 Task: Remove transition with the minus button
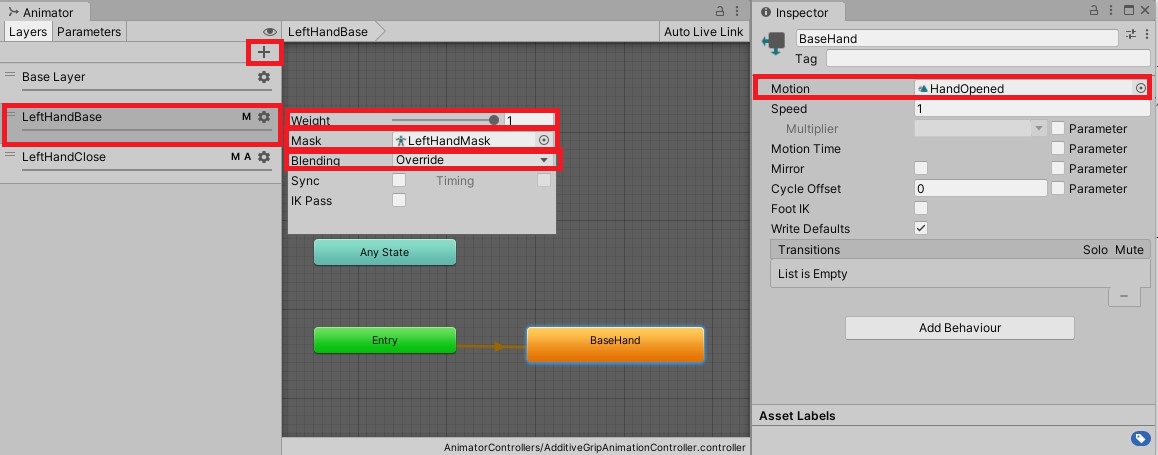1124,296
